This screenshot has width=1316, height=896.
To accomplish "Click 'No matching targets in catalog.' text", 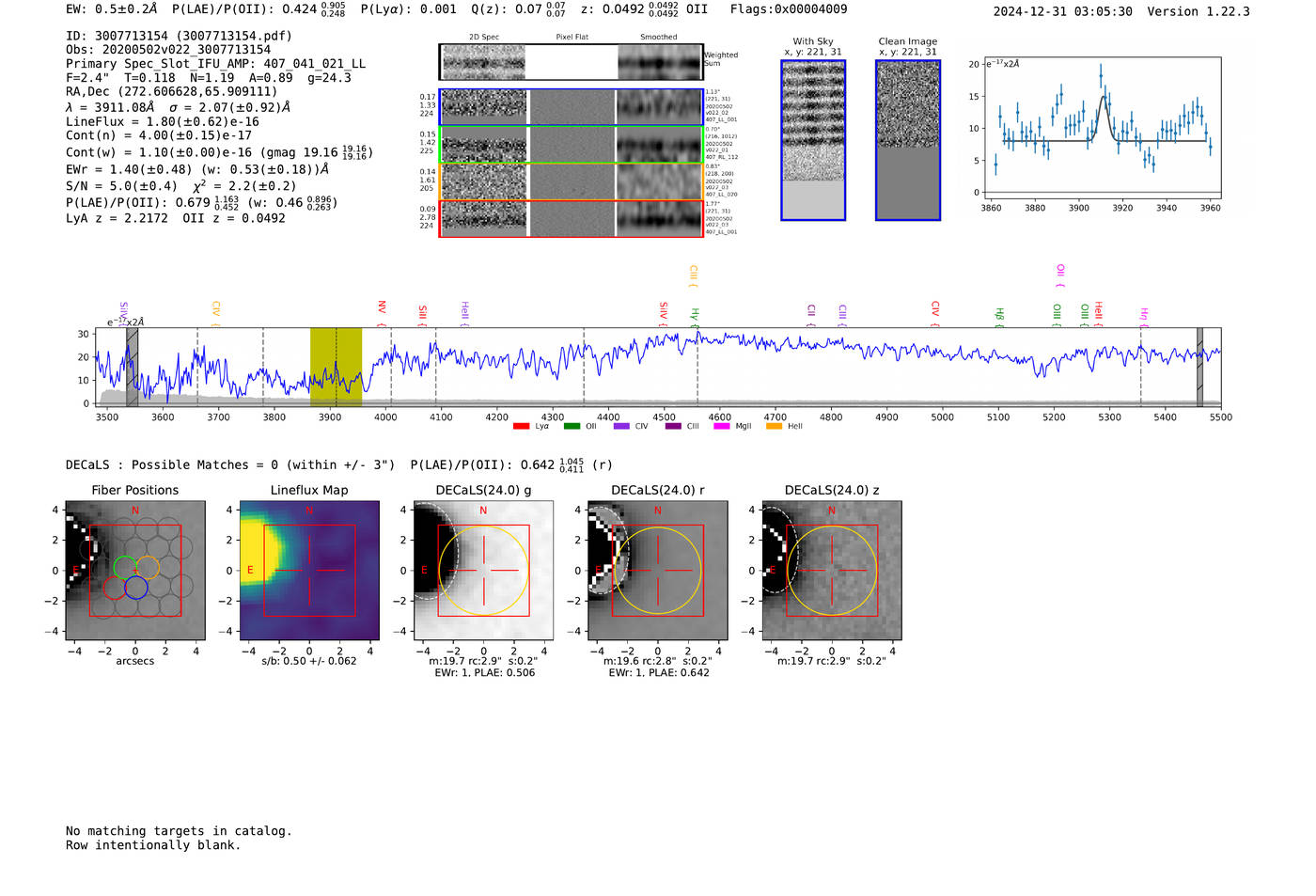I will pos(179,831).
